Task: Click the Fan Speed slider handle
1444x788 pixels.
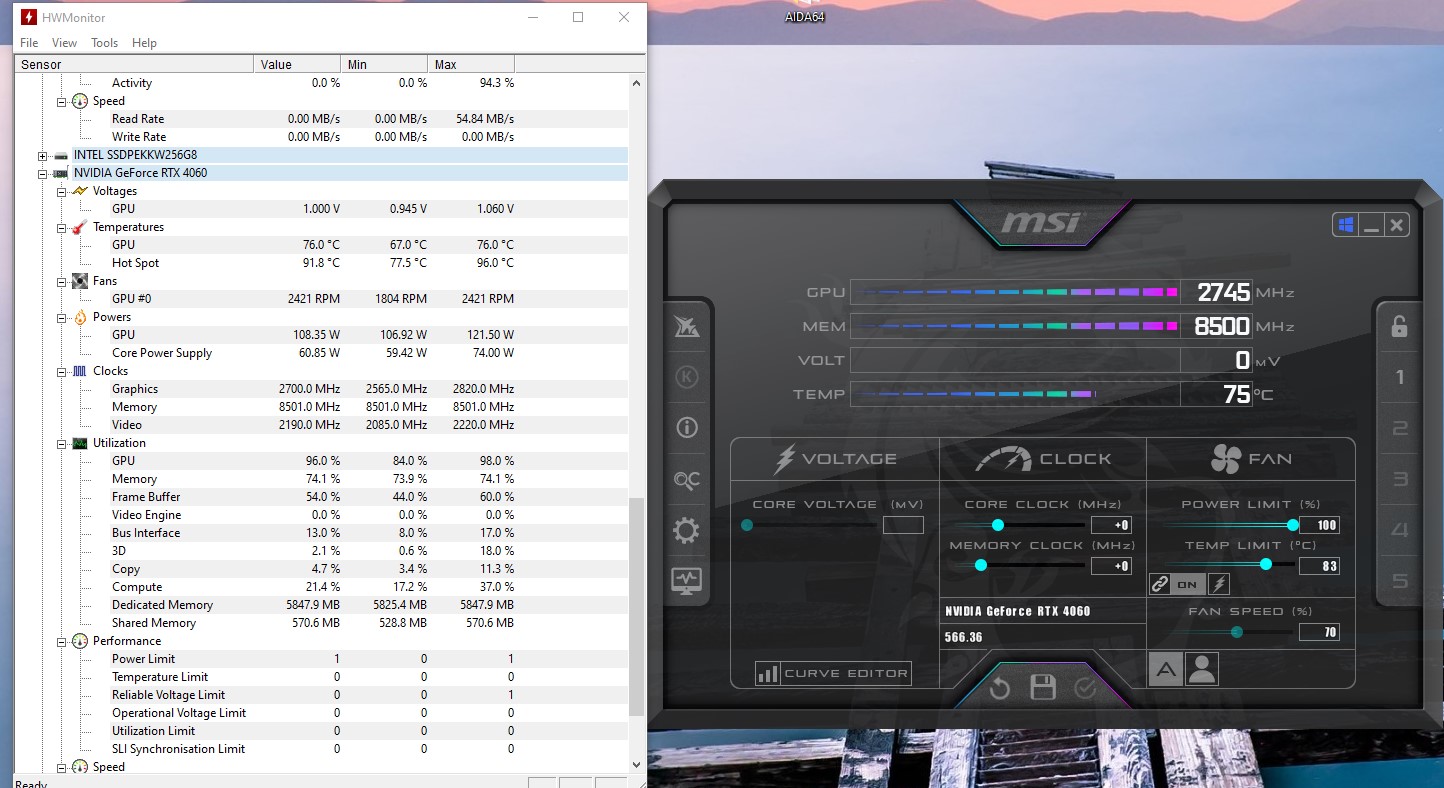Action: 1237,631
